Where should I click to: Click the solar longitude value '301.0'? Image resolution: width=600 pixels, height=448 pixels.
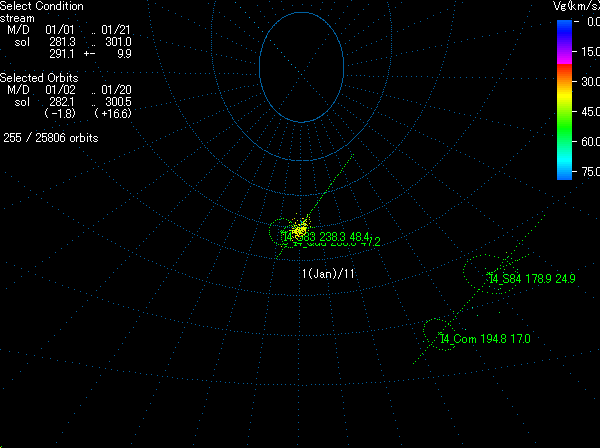point(118,42)
